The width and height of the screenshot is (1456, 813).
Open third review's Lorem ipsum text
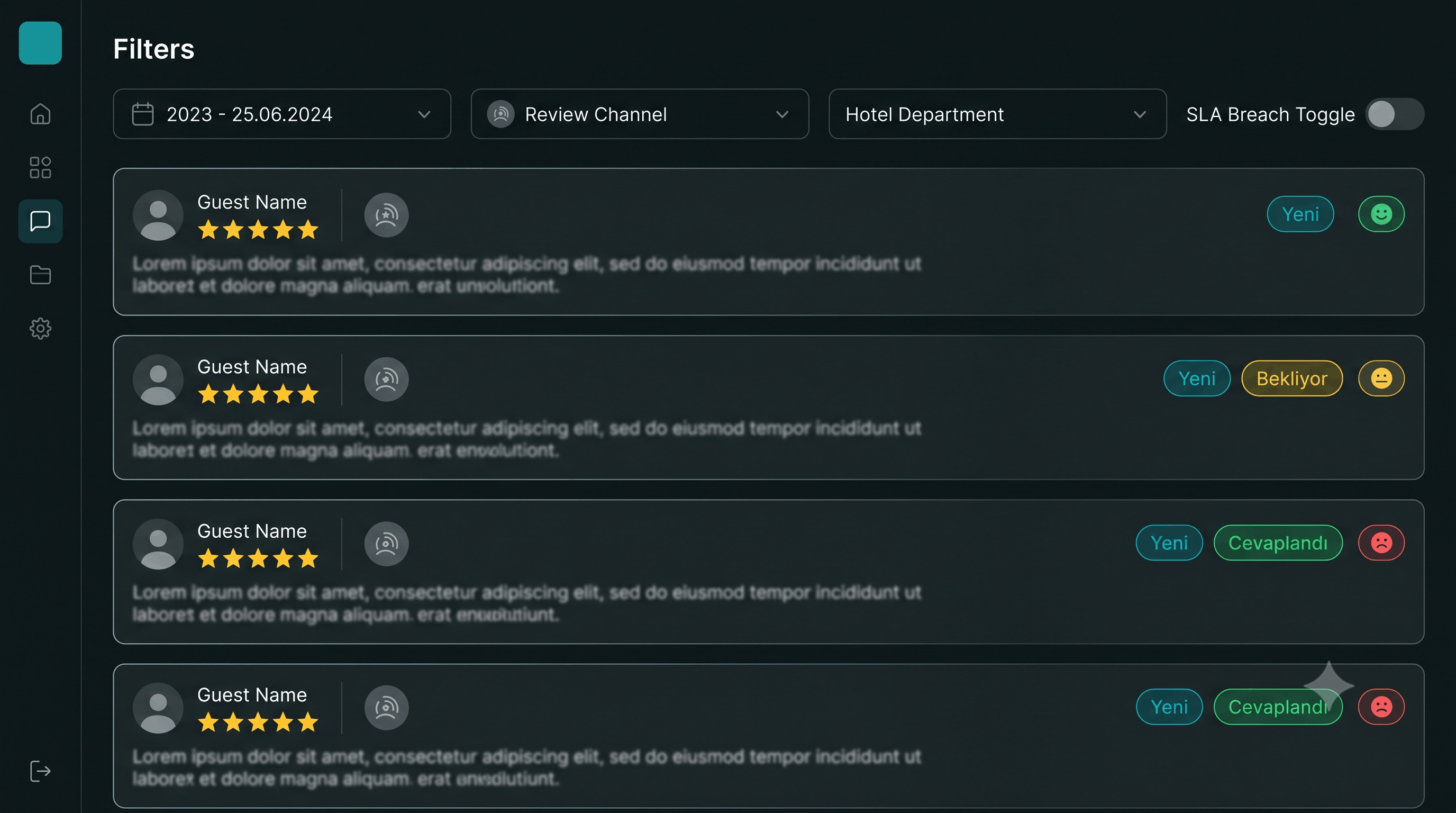tap(527, 603)
